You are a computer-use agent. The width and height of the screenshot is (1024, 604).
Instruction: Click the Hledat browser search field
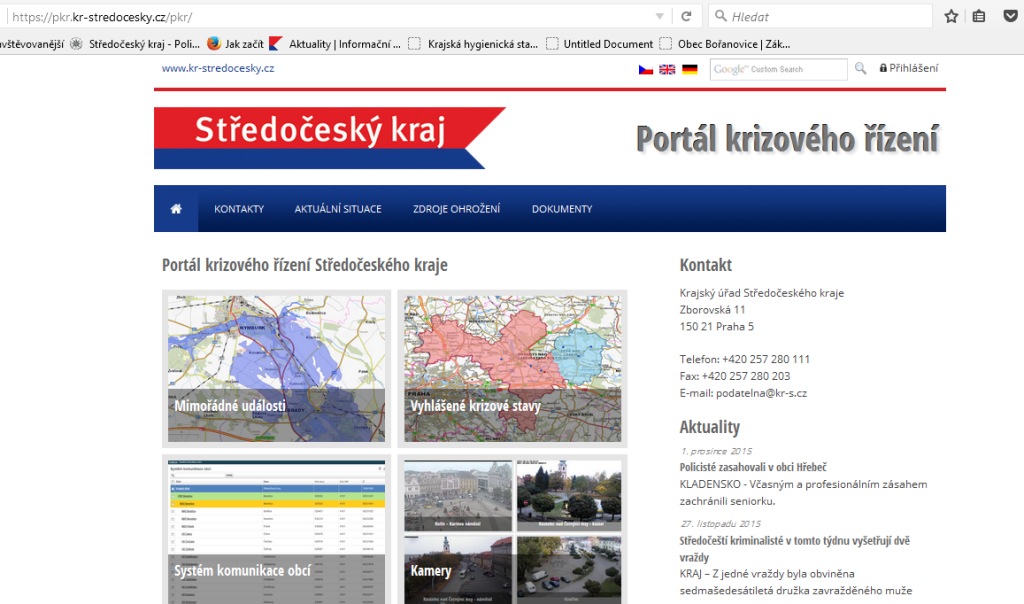pyautogui.click(x=820, y=16)
